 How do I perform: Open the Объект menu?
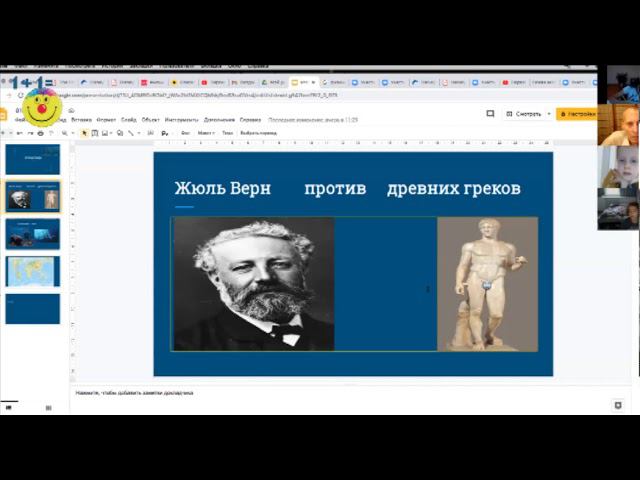tap(151, 120)
